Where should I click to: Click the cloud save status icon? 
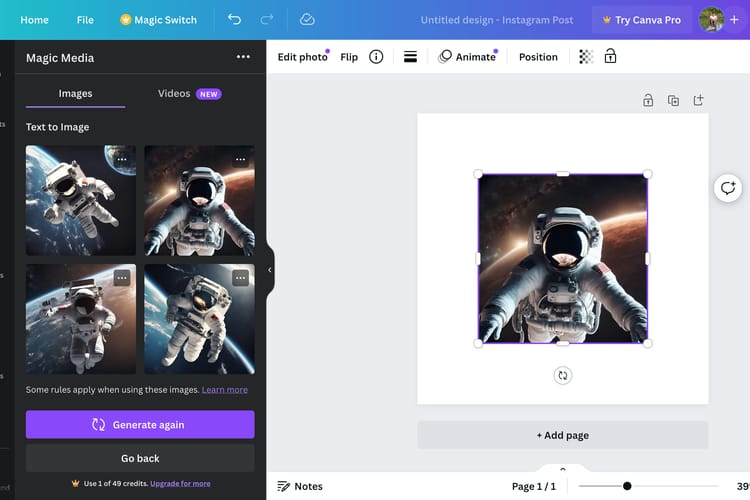tap(307, 20)
